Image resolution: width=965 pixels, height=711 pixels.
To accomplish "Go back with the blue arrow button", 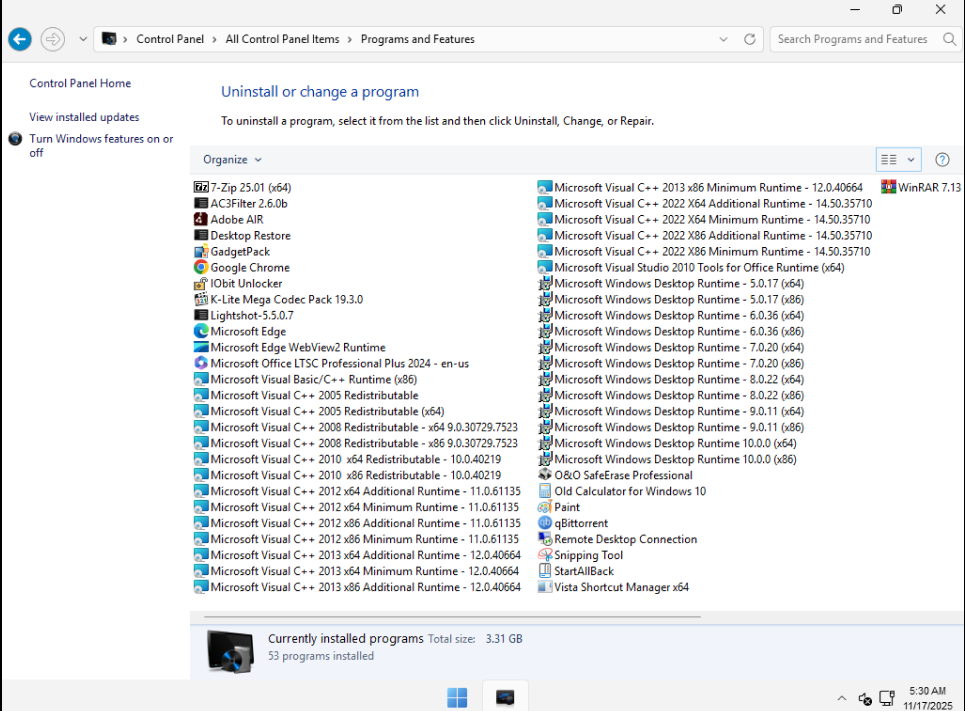I will (20, 39).
